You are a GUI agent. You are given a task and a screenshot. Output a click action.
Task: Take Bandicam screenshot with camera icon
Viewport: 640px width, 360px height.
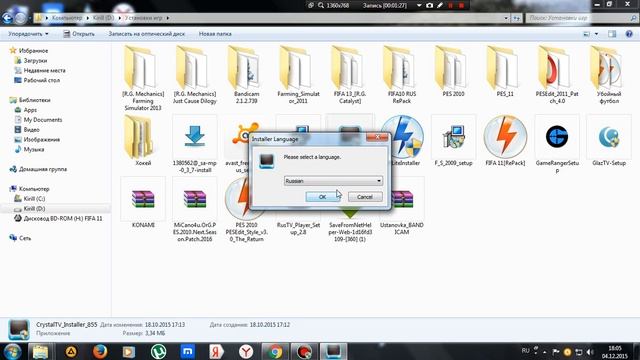(x=429, y=5)
